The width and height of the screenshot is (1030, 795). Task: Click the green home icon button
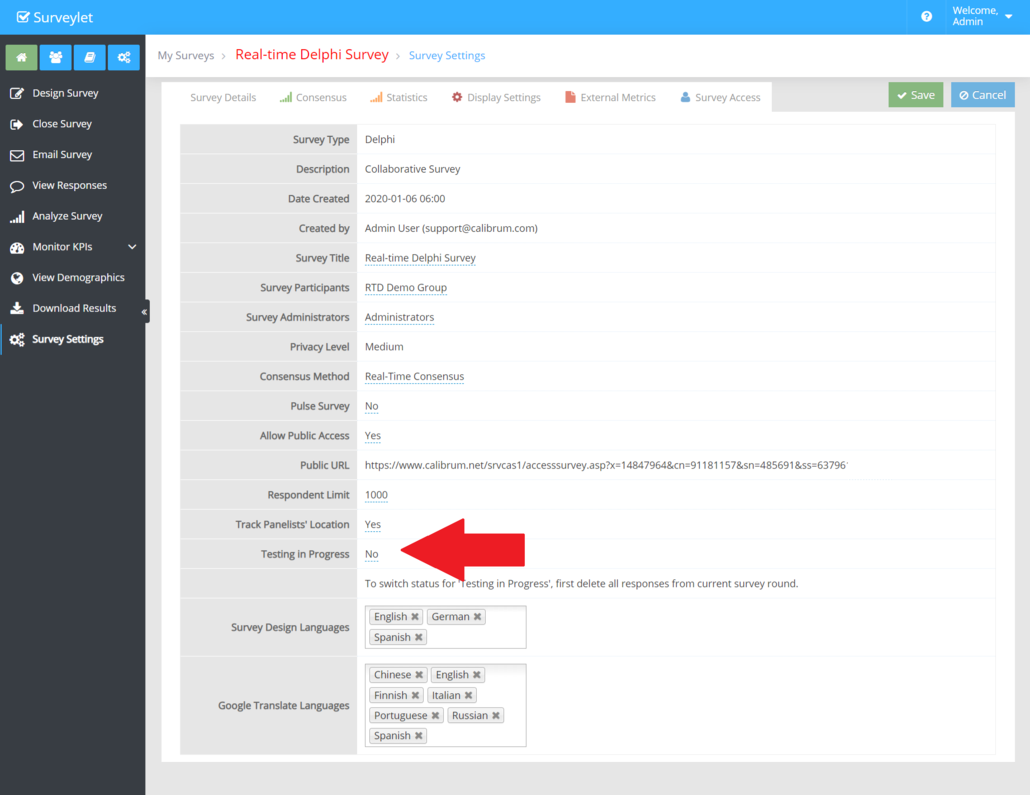pyautogui.click(x=21, y=57)
